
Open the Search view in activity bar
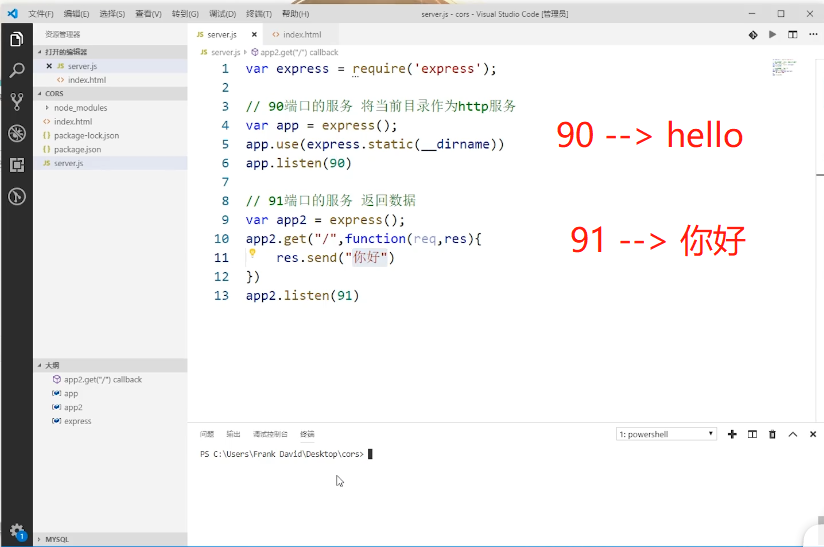click(x=16, y=70)
